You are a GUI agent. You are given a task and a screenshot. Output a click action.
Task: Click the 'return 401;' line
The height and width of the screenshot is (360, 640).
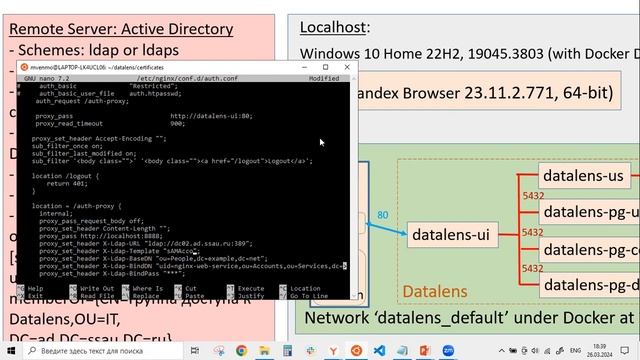coord(67,184)
